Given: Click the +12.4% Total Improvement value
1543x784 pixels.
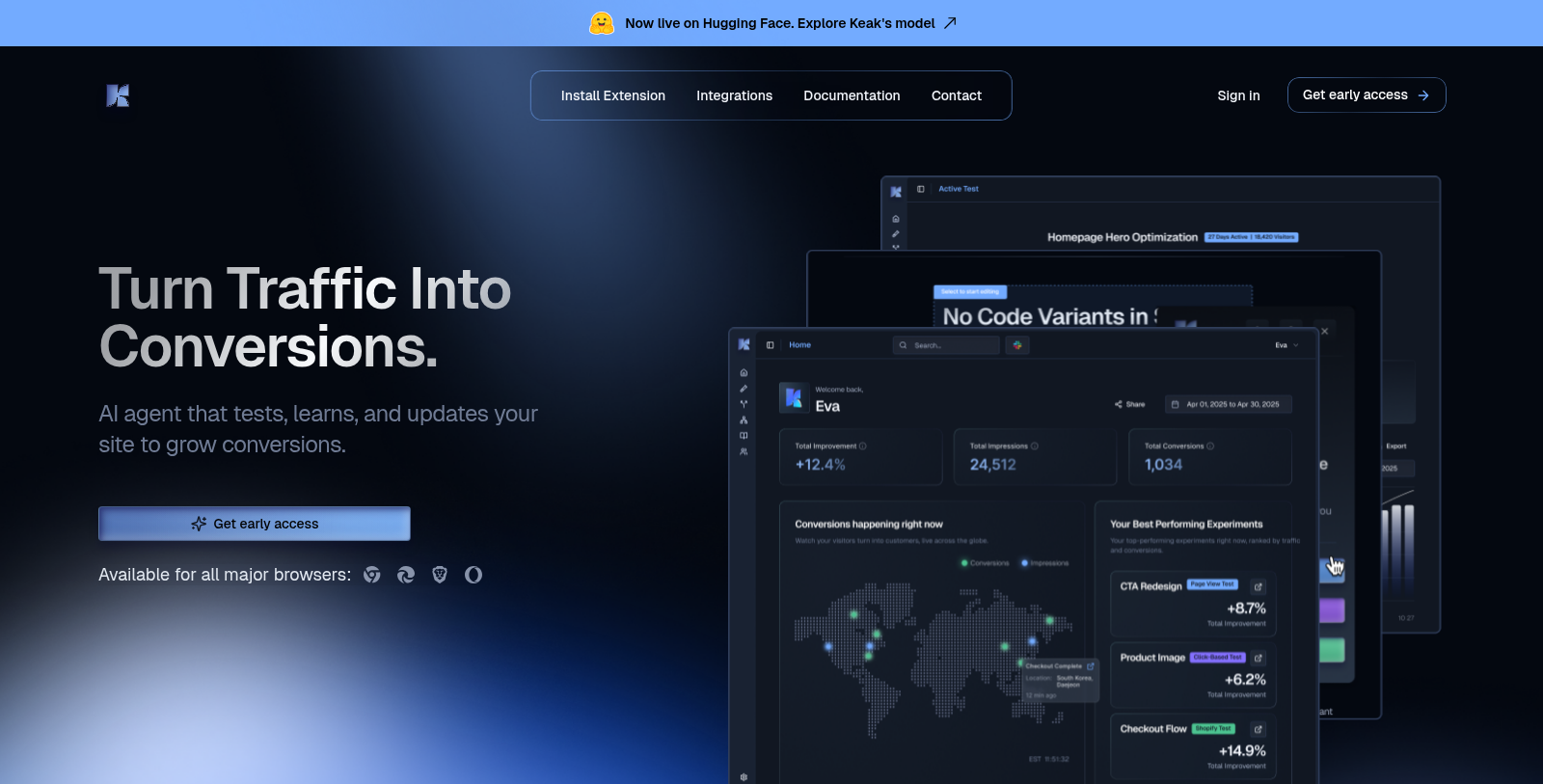Looking at the screenshot, I should pos(820,465).
